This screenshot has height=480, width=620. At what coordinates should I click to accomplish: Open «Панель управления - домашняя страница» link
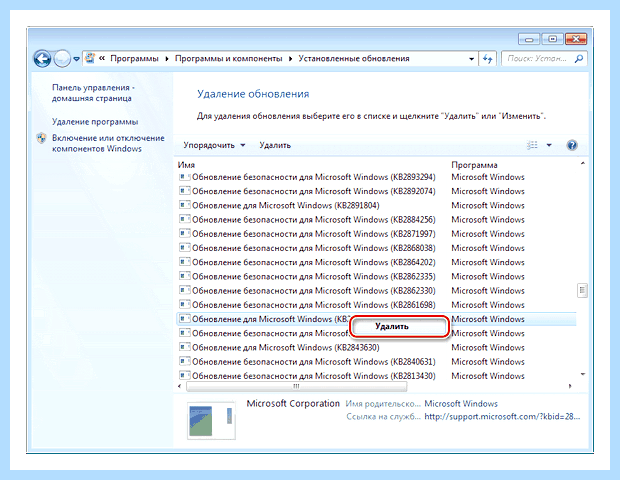pyautogui.click(x=93, y=93)
